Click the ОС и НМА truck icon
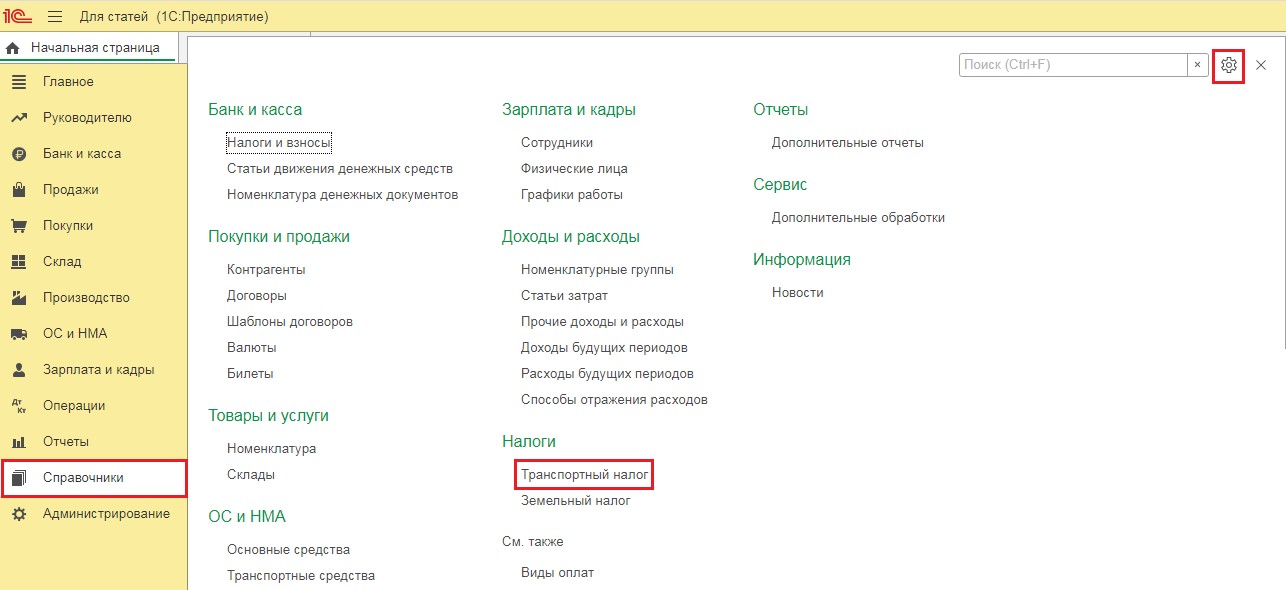Viewport: 1286px width, 590px height. [18, 334]
